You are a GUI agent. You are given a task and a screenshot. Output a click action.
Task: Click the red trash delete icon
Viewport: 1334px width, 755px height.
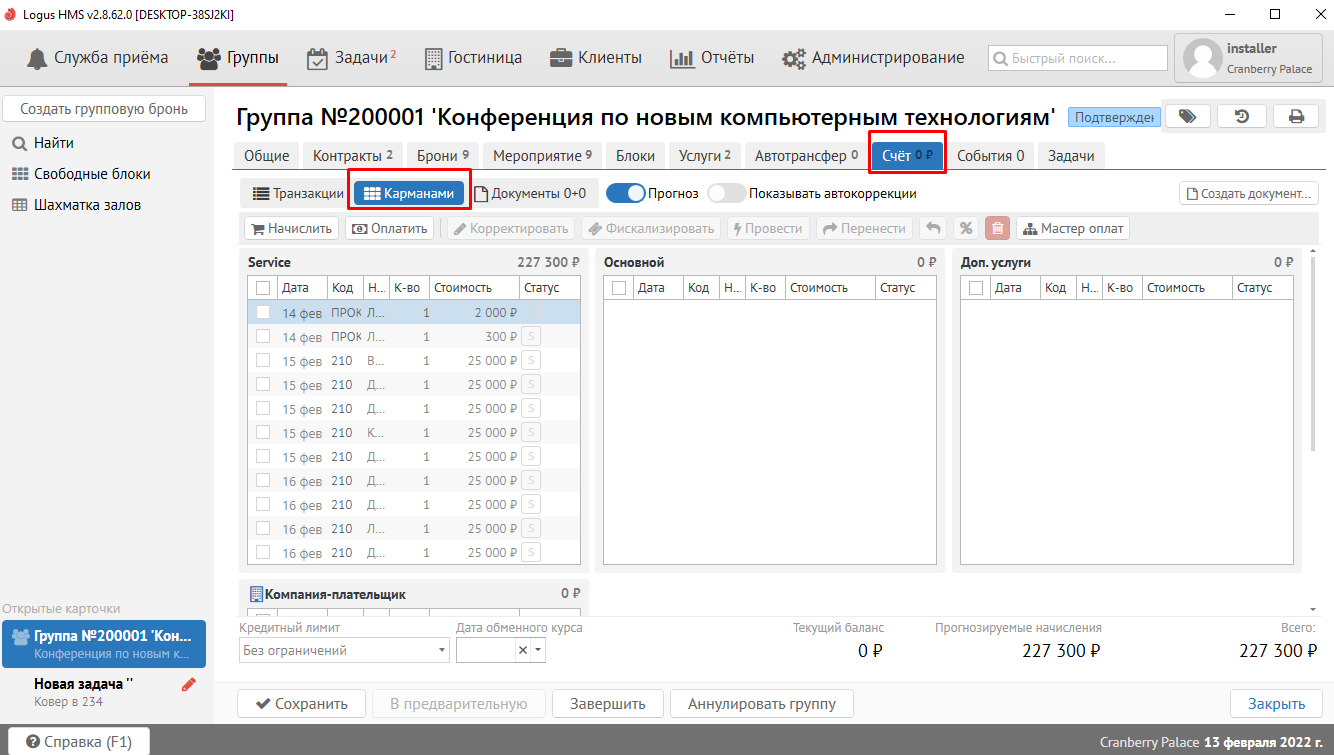pos(997,228)
